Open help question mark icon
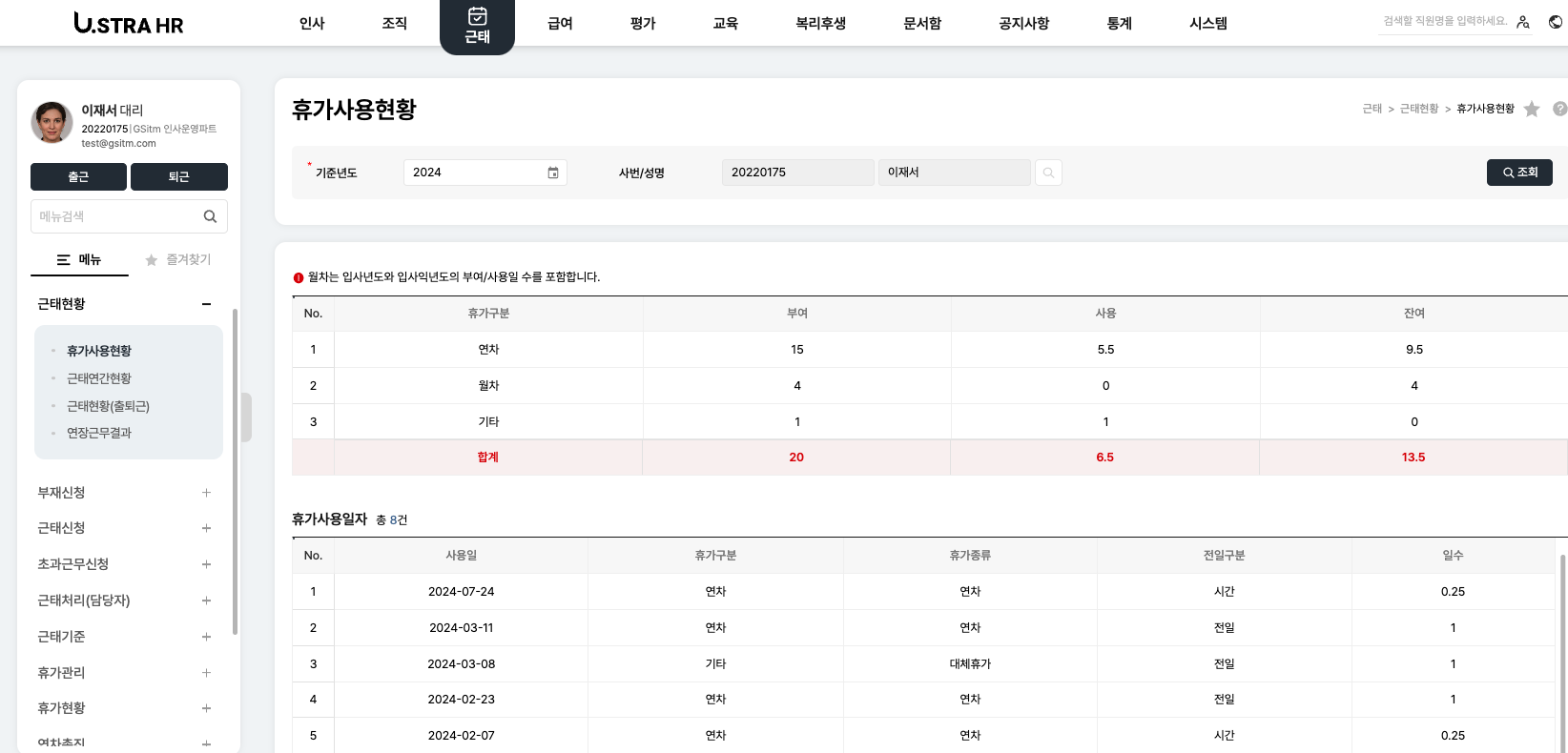1568x753 pixels. pyautogui.click(x=1559, y=109)
